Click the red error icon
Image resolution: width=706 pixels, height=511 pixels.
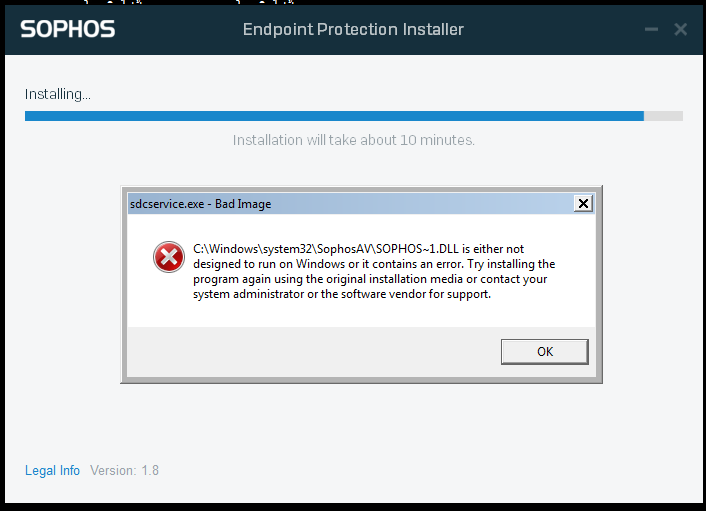pyautogui.click(x=169, y=257)
